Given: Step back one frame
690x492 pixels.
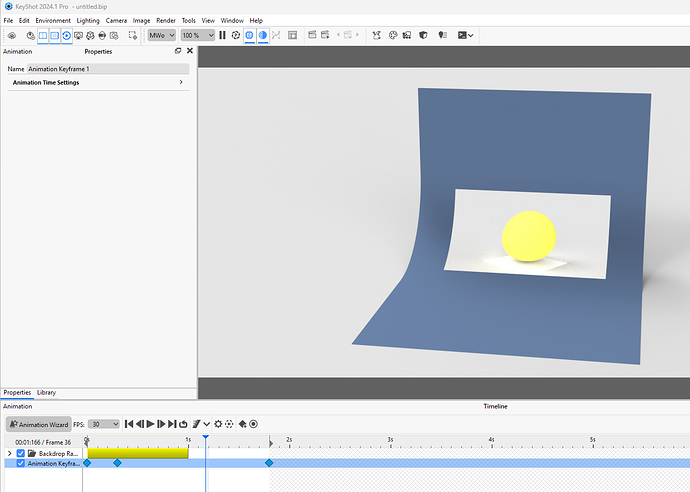Looking at the screenshot, I should tap(139, 424).
